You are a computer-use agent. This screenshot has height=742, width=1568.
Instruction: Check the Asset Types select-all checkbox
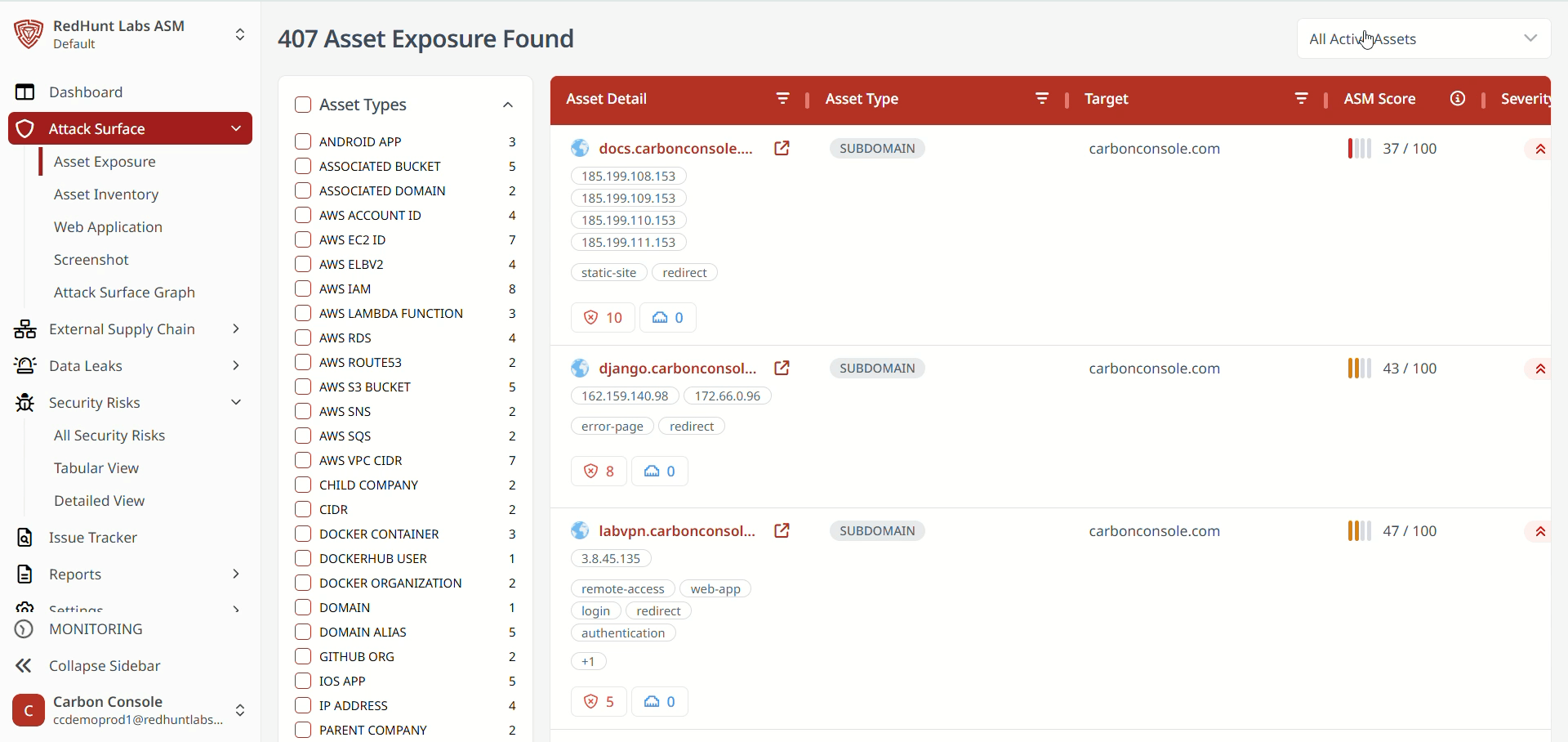click(x=303, y=105)
